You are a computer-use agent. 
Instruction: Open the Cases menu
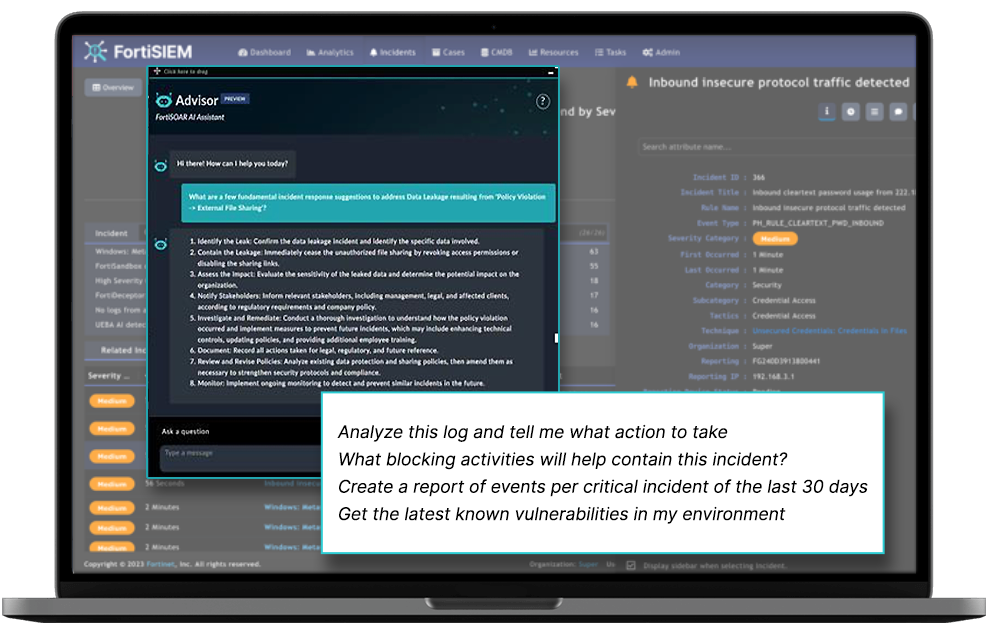(x=448, y=52)
